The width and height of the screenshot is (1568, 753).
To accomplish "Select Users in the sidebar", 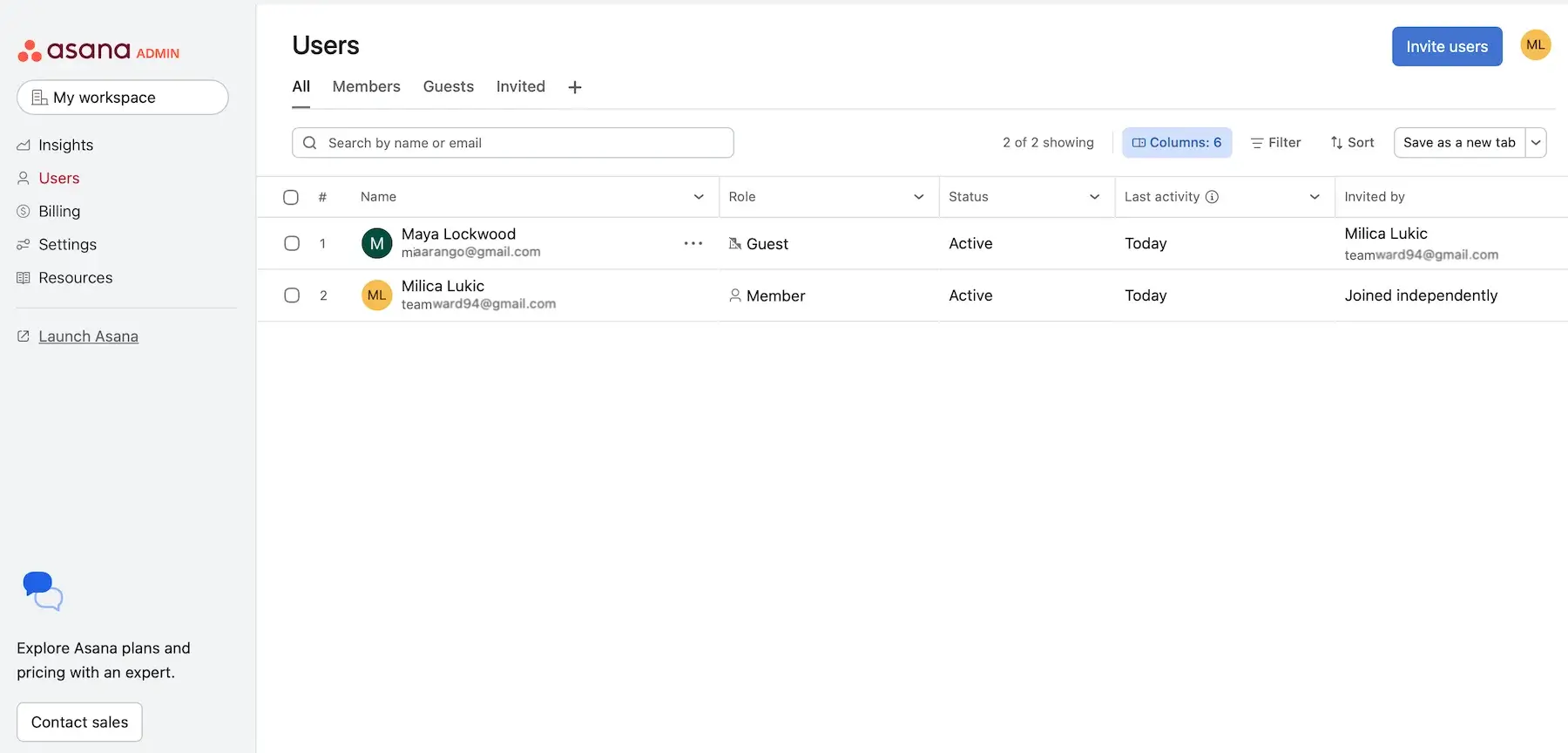I will (58, 179).
